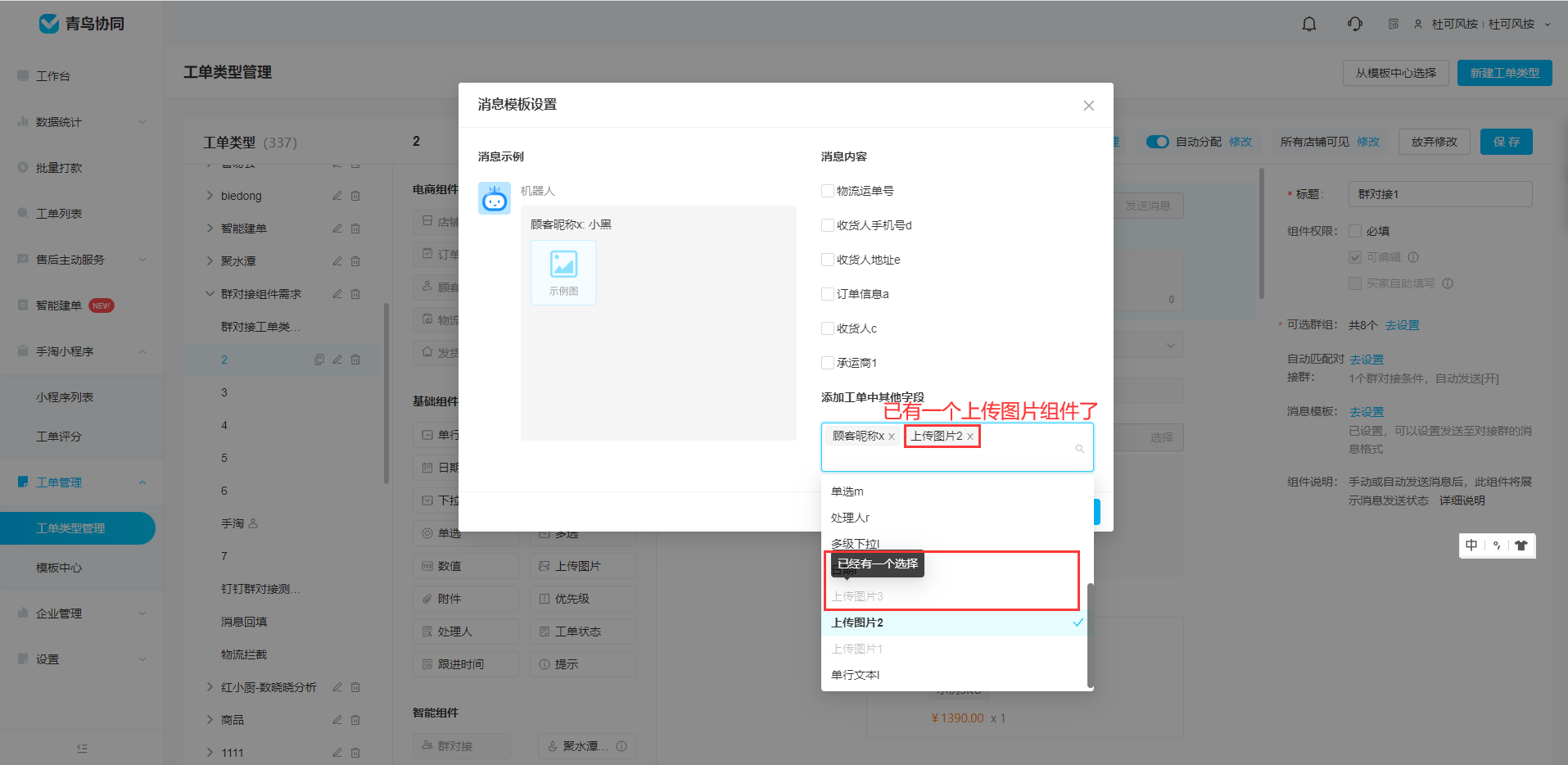This screenshot has height=765, width=1568.
Task: Check the 必填 checkbox
Action: point(1355,231)
